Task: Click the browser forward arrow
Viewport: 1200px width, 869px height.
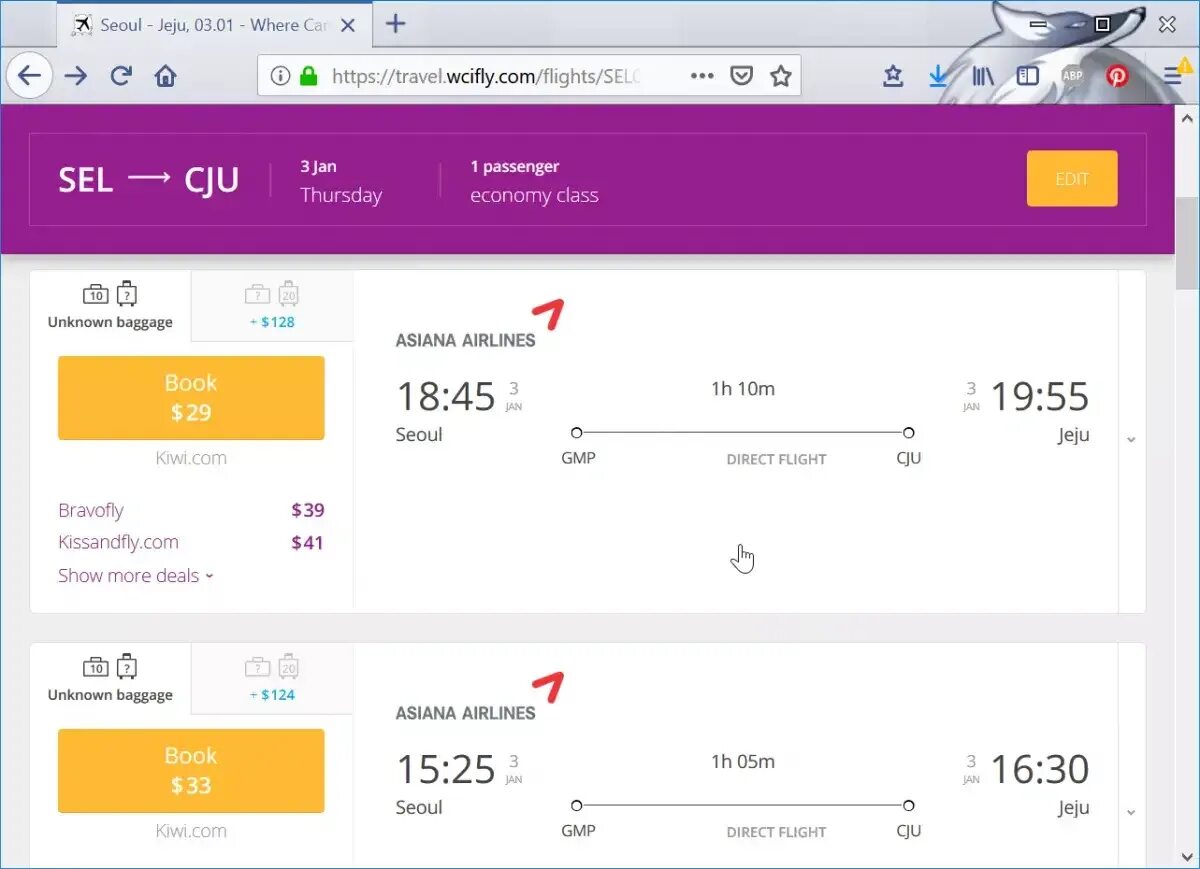Action: point(76,76)
